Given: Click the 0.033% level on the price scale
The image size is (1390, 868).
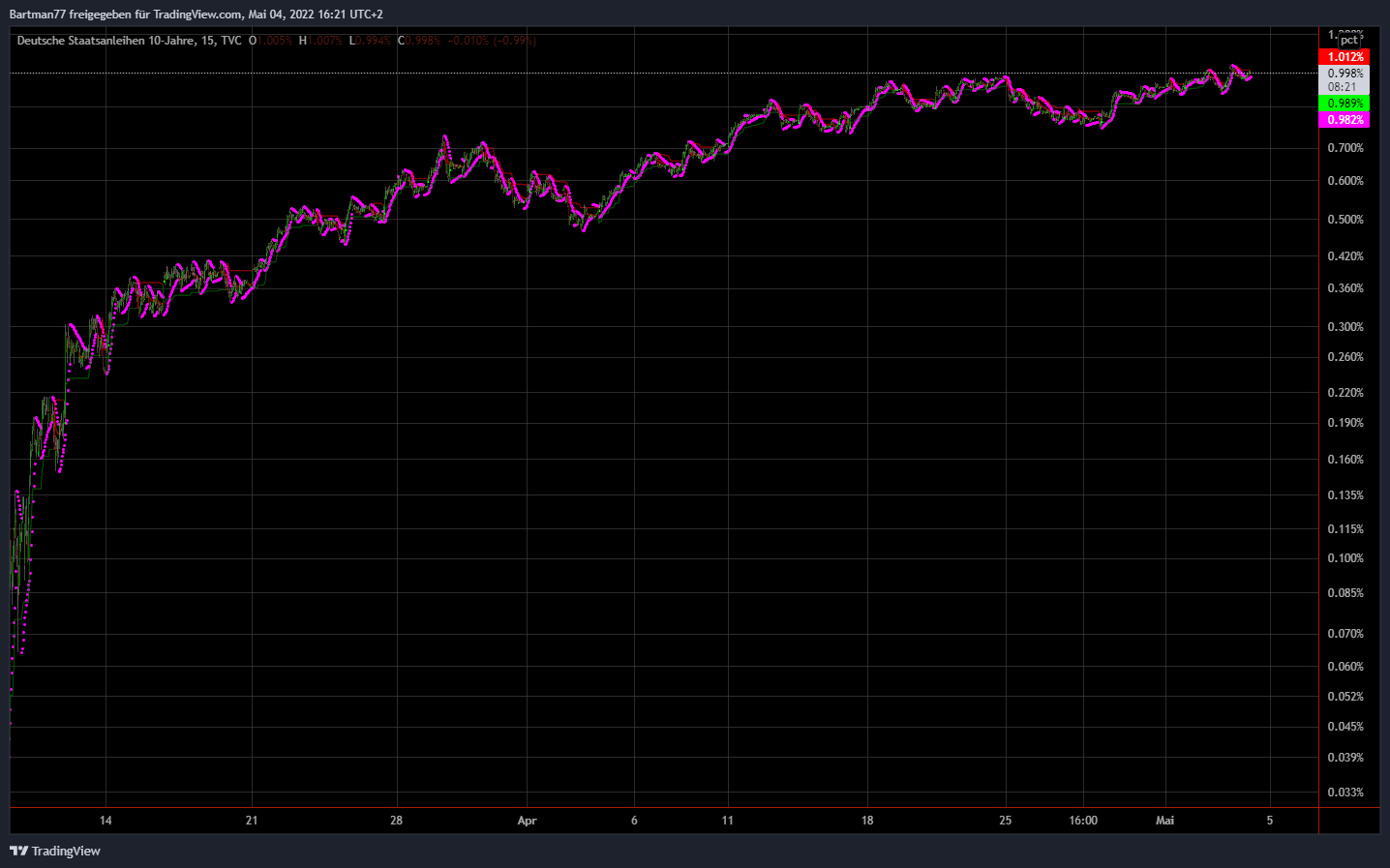Looking at the screenshot, I should (x=1346, y=792).
